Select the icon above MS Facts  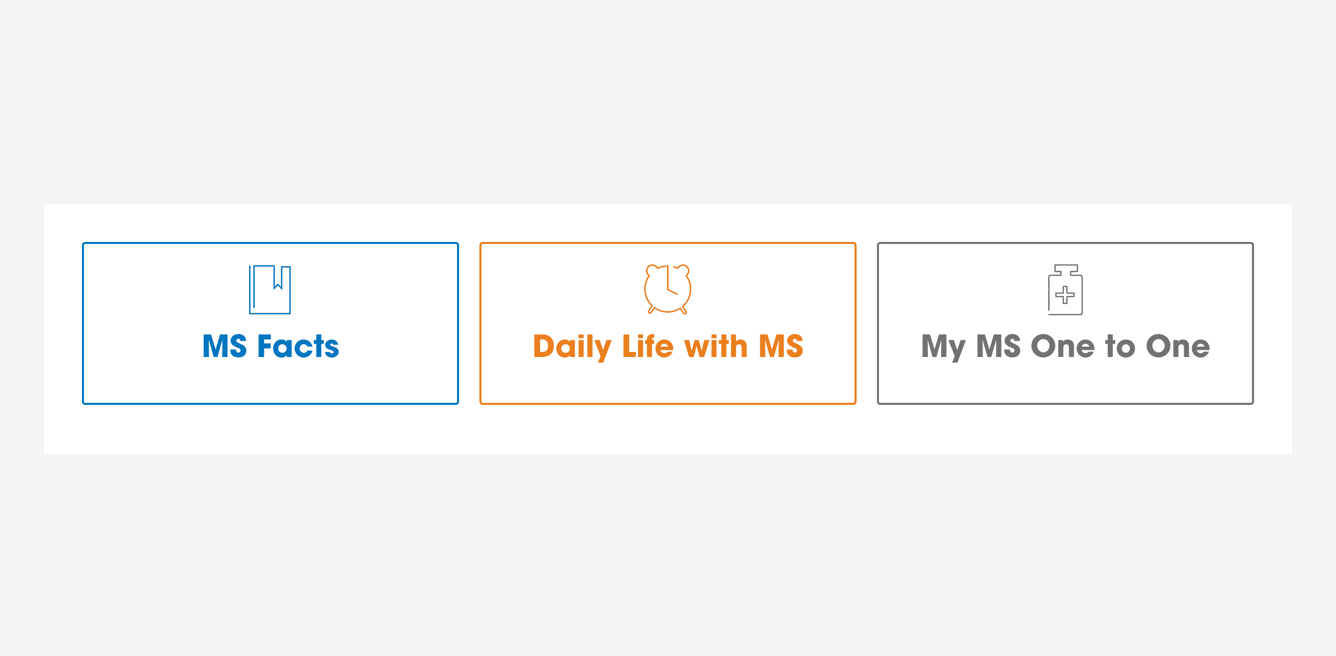(x=270, y=290)
